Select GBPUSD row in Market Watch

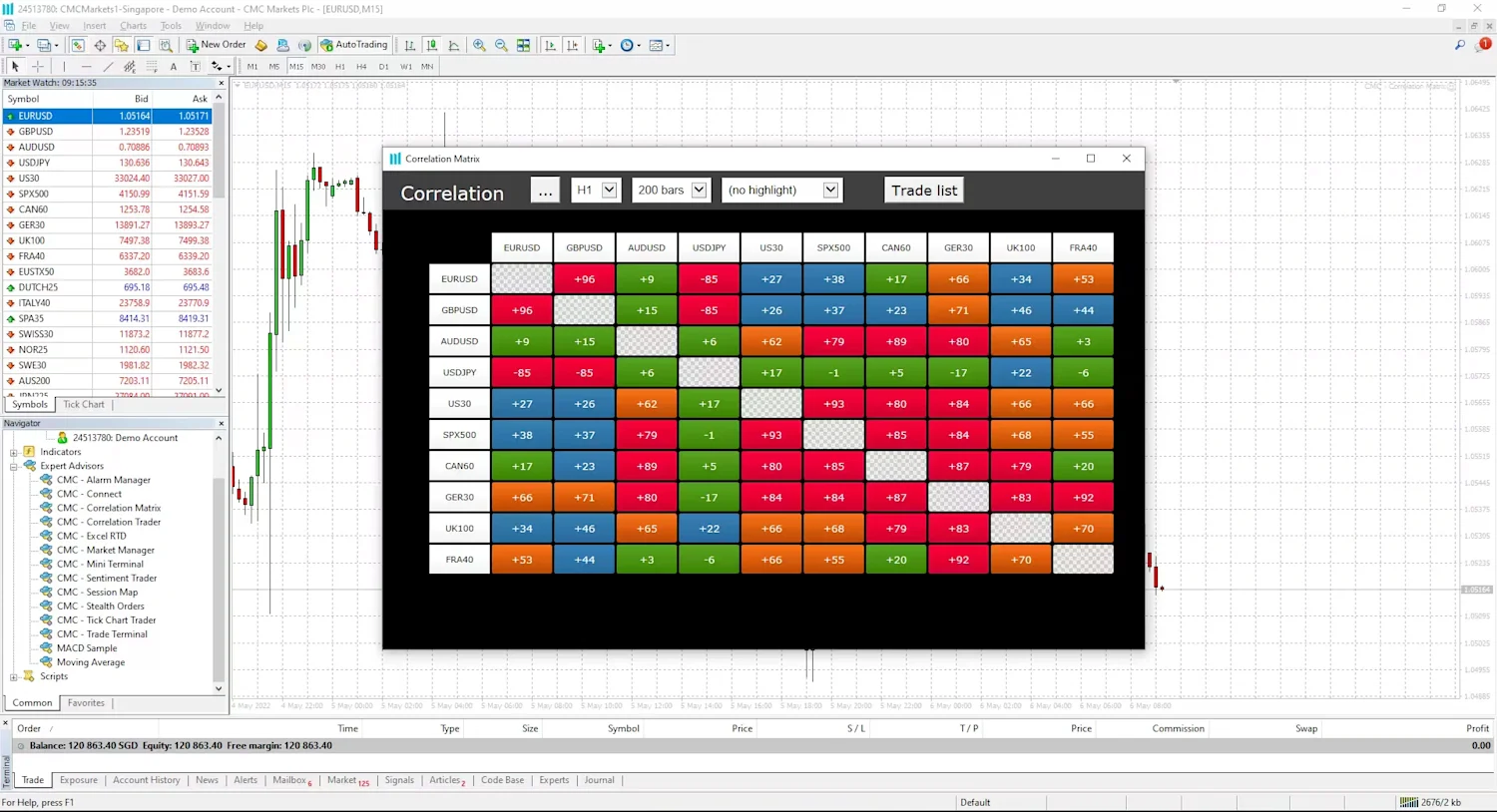pyautogui.click(x=36, y=131)
